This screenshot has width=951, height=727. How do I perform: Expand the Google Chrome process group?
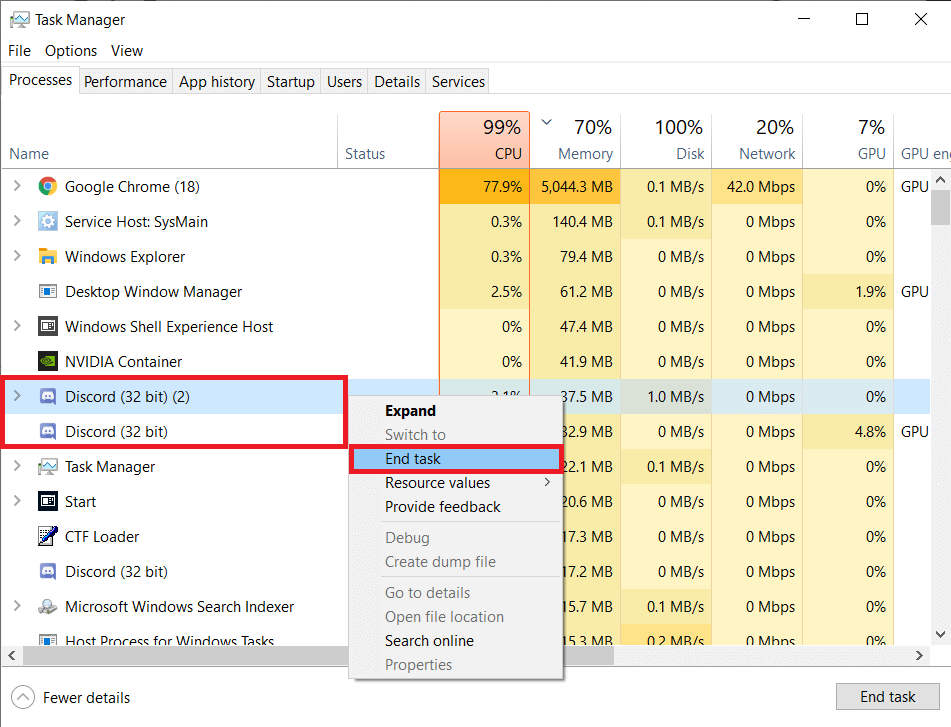(18, 186)
